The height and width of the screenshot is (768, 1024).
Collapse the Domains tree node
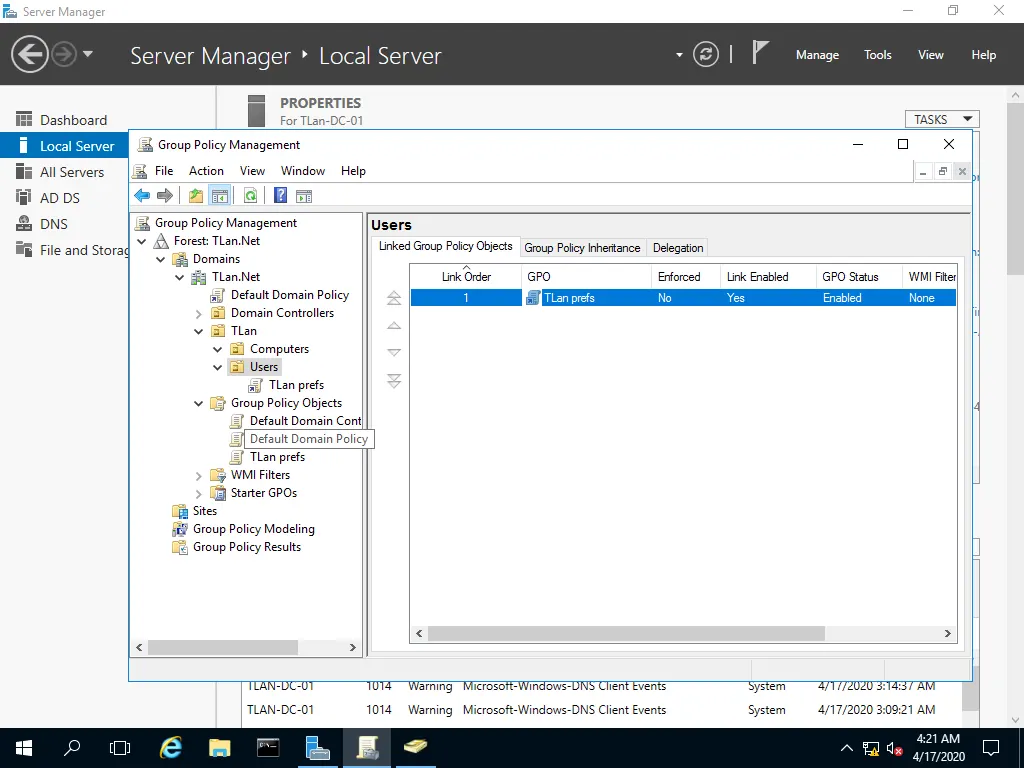click(161, 259)
